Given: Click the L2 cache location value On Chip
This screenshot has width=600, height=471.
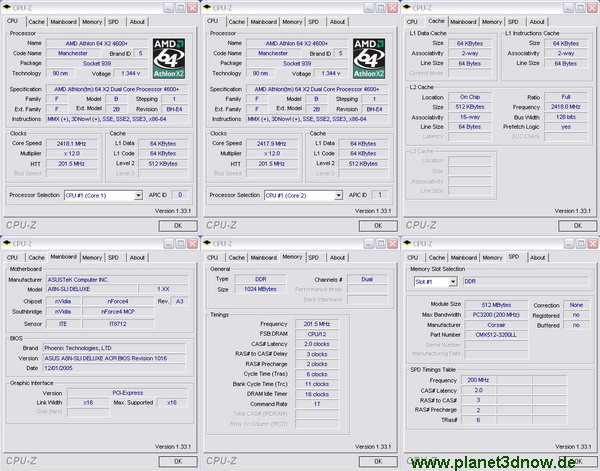Looking at the screenshot, I should (x=470, y=97).
